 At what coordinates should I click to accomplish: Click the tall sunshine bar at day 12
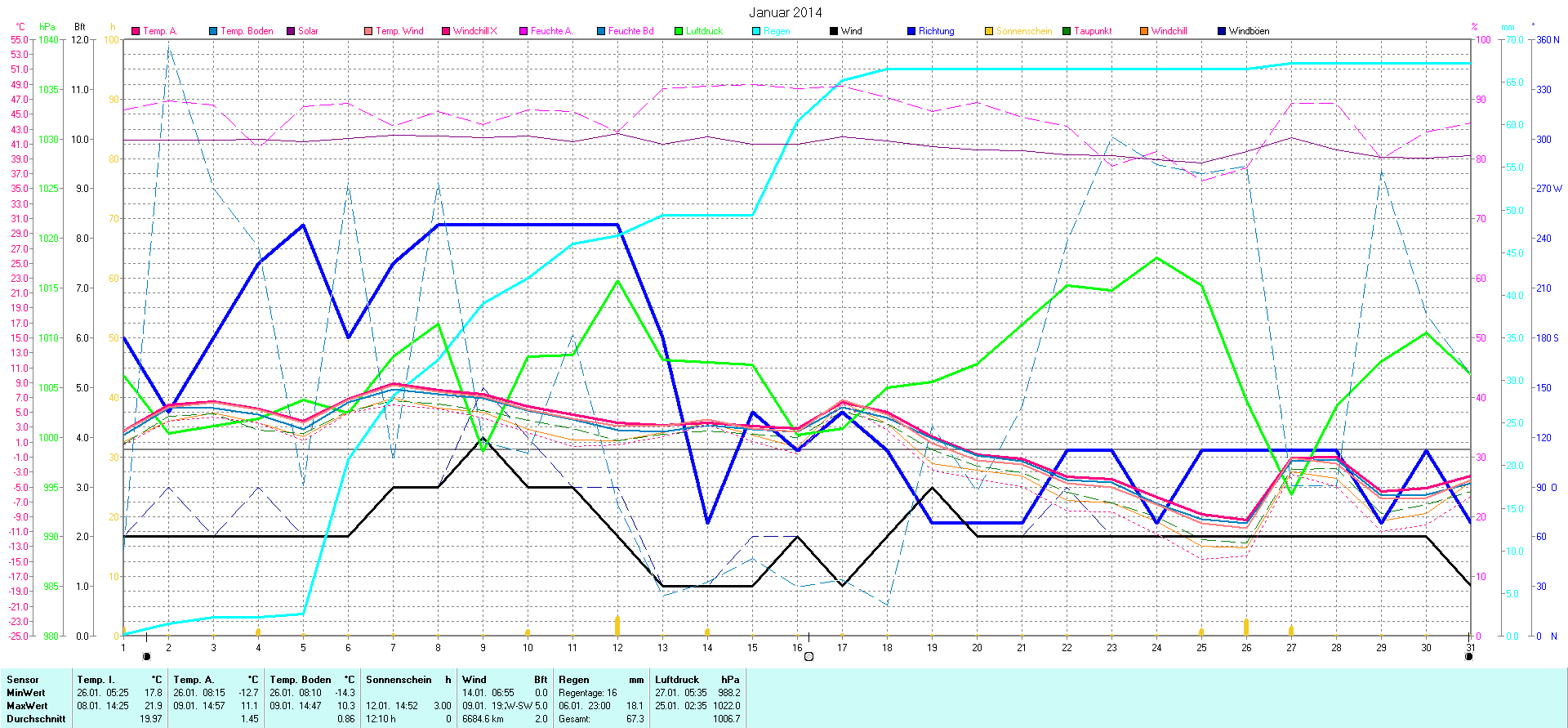[617, 625]
